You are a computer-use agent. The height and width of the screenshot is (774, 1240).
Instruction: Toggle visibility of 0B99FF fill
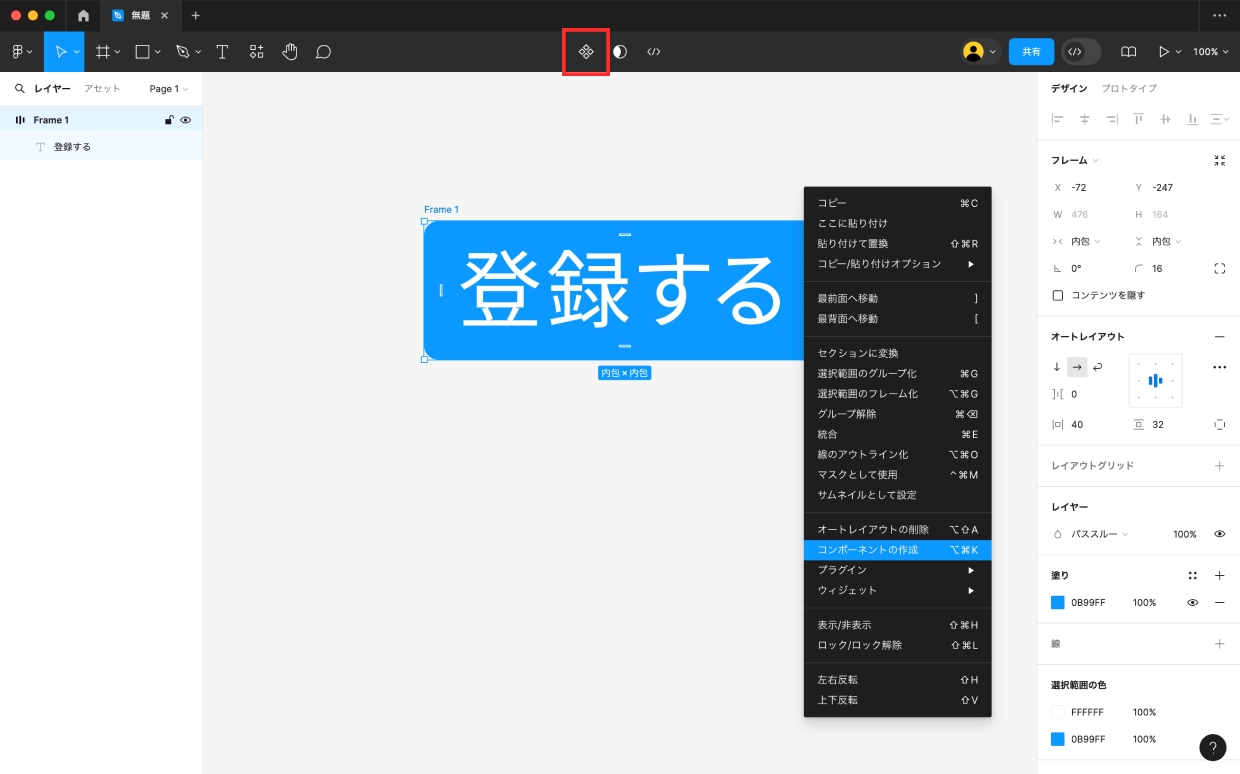[x=1192, y=603]
